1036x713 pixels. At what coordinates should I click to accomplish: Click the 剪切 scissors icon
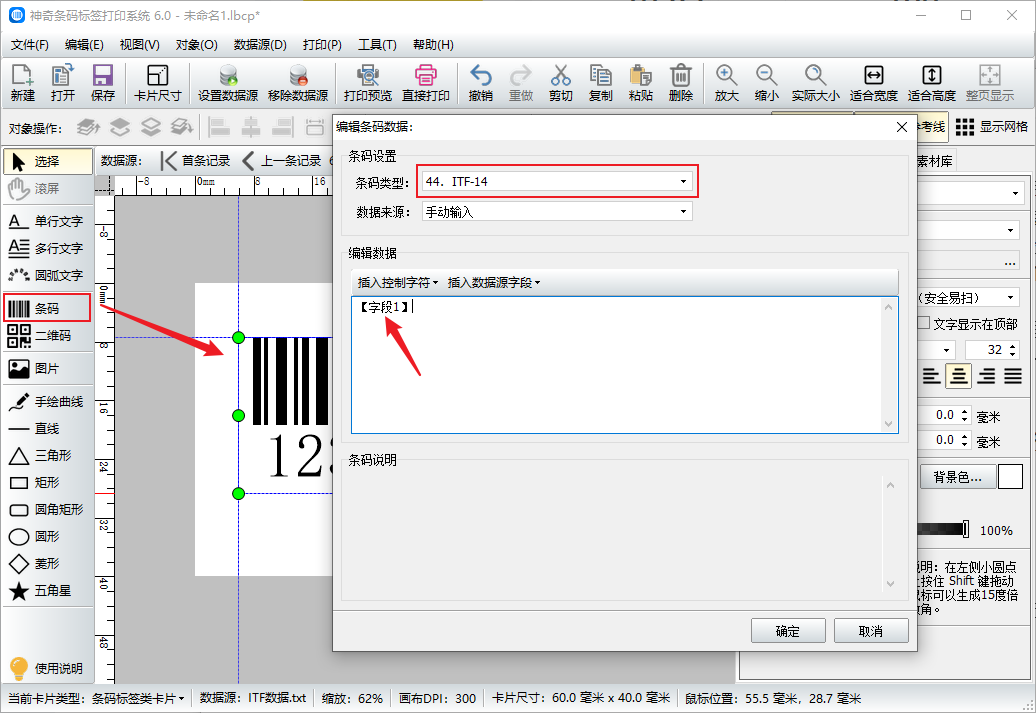coord(560,83)
